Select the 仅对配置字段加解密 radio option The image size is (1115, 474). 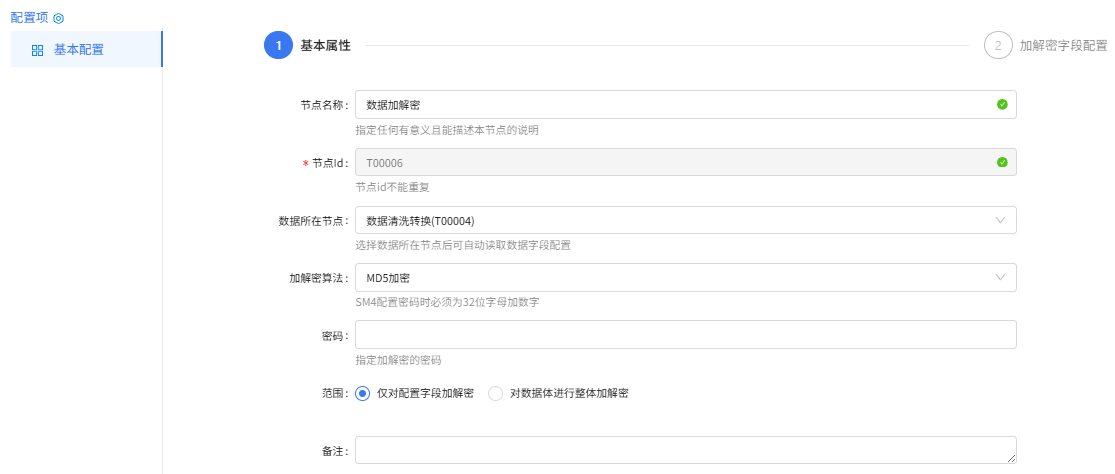point(363,394)
